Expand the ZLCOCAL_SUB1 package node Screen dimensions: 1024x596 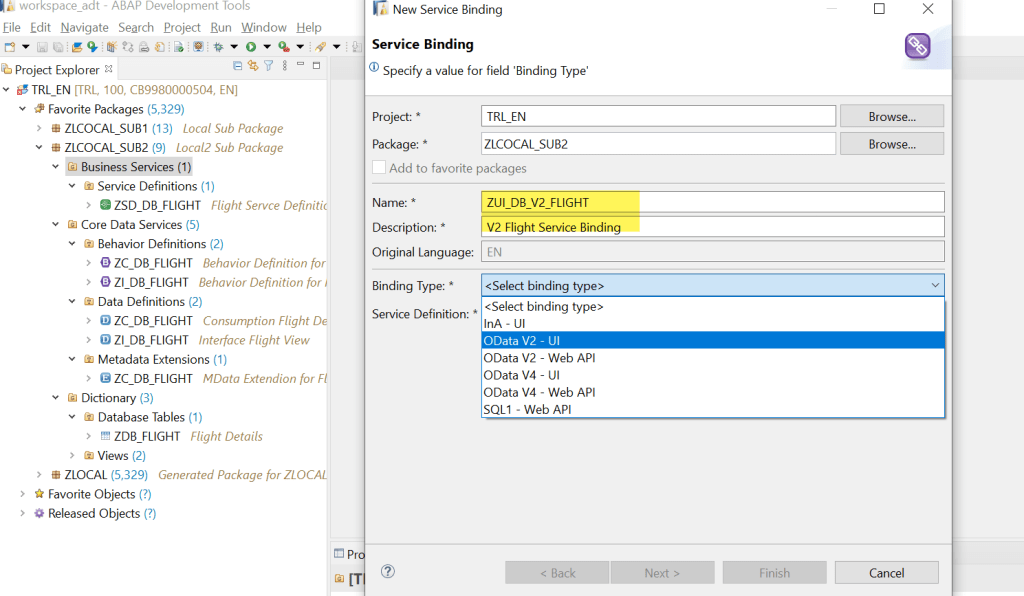coord(39,129)
